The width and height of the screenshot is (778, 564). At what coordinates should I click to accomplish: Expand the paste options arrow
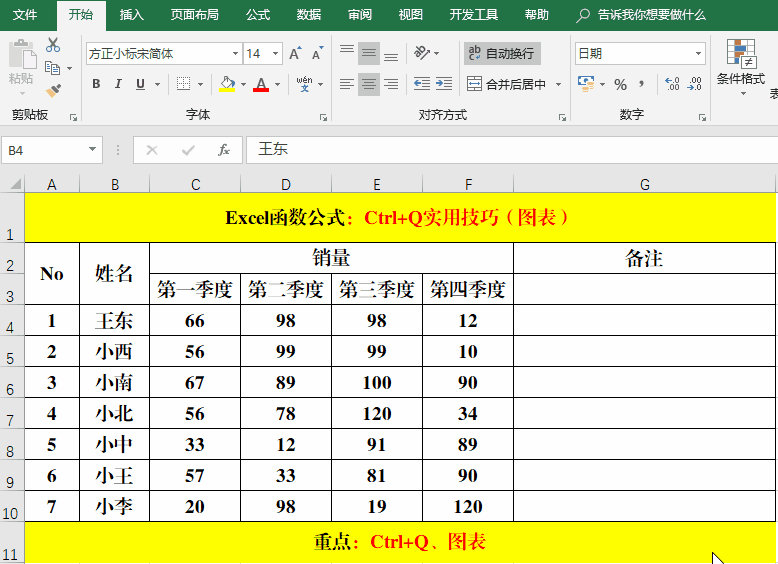22,93
